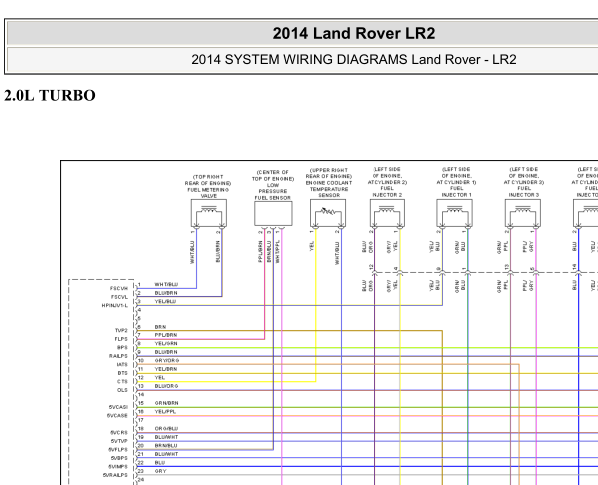
Task: Click the WHT/BLU wire label at pin 1
Action: [166, 284]
